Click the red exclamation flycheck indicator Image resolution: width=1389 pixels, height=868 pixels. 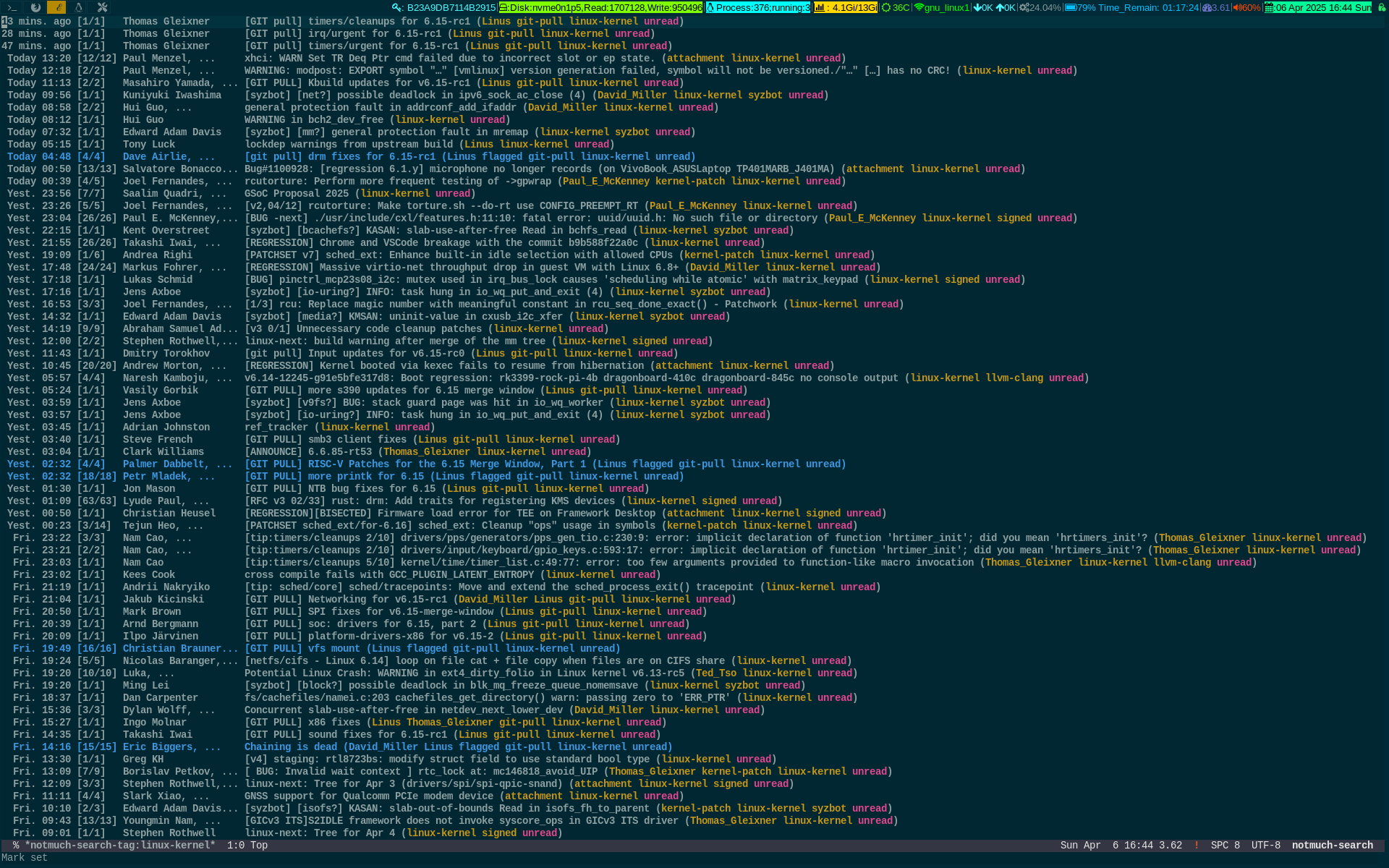coord(1196,845)
